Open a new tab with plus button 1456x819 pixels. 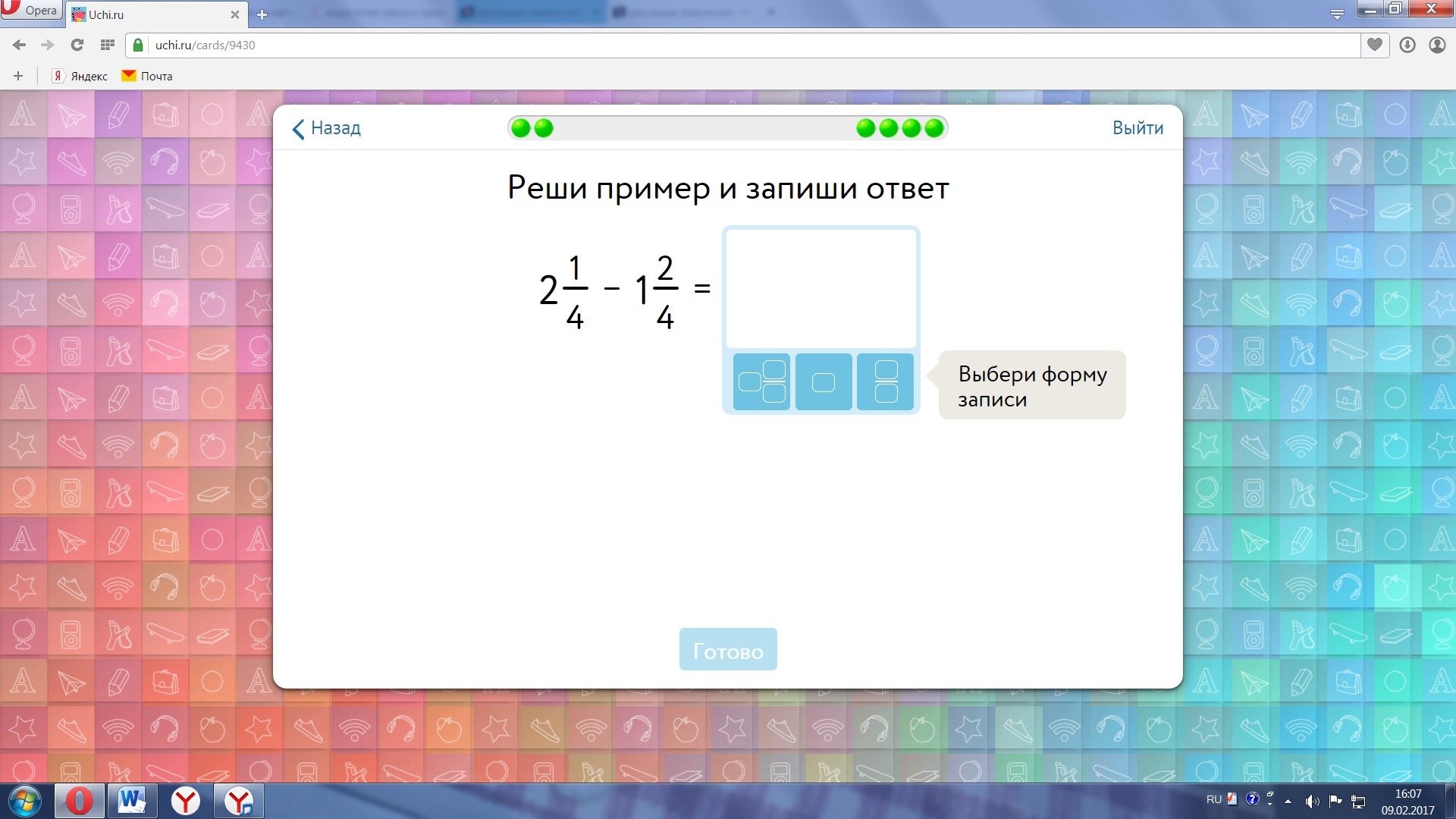262,14
